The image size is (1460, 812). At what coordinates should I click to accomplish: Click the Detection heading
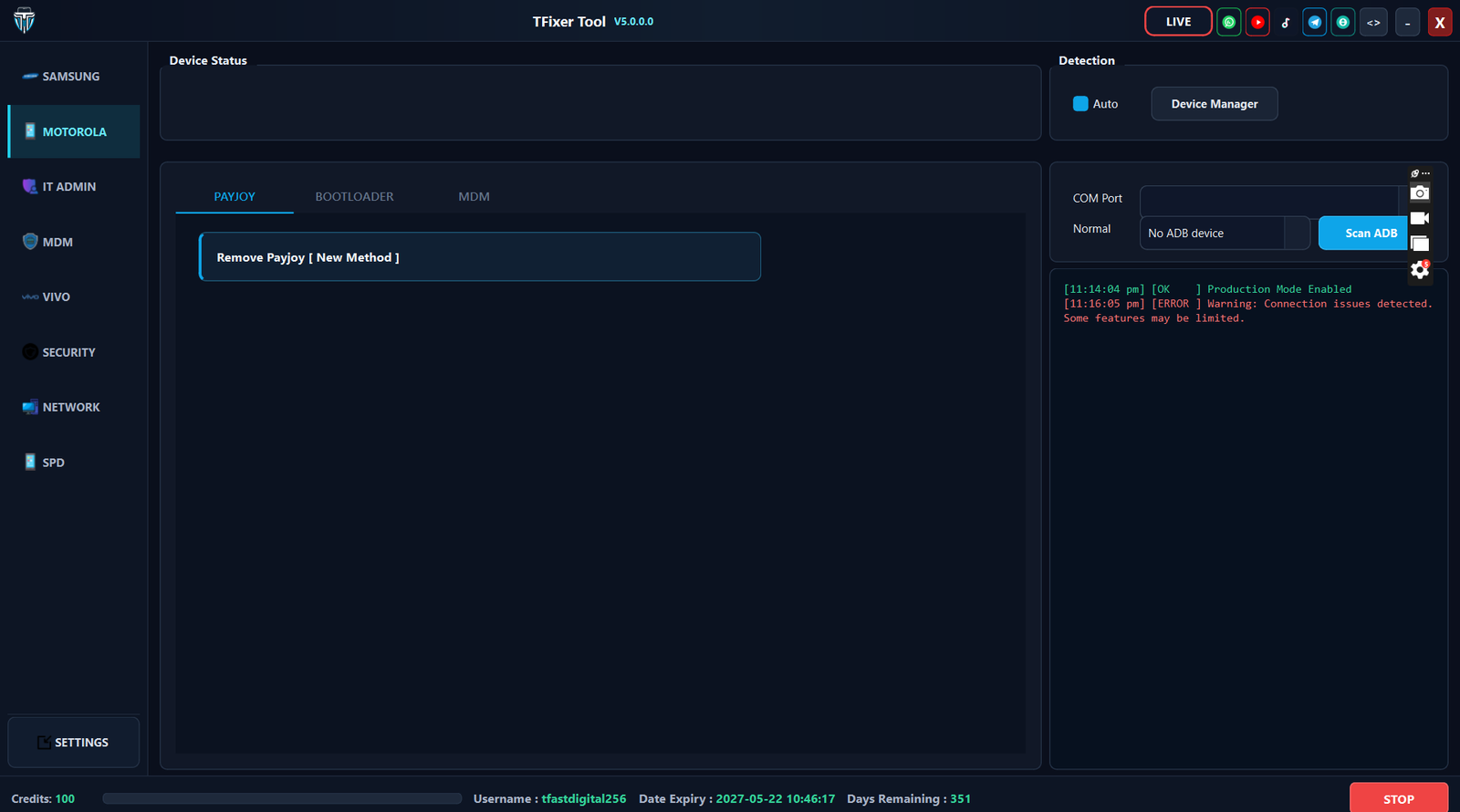tap(1087, 60)
